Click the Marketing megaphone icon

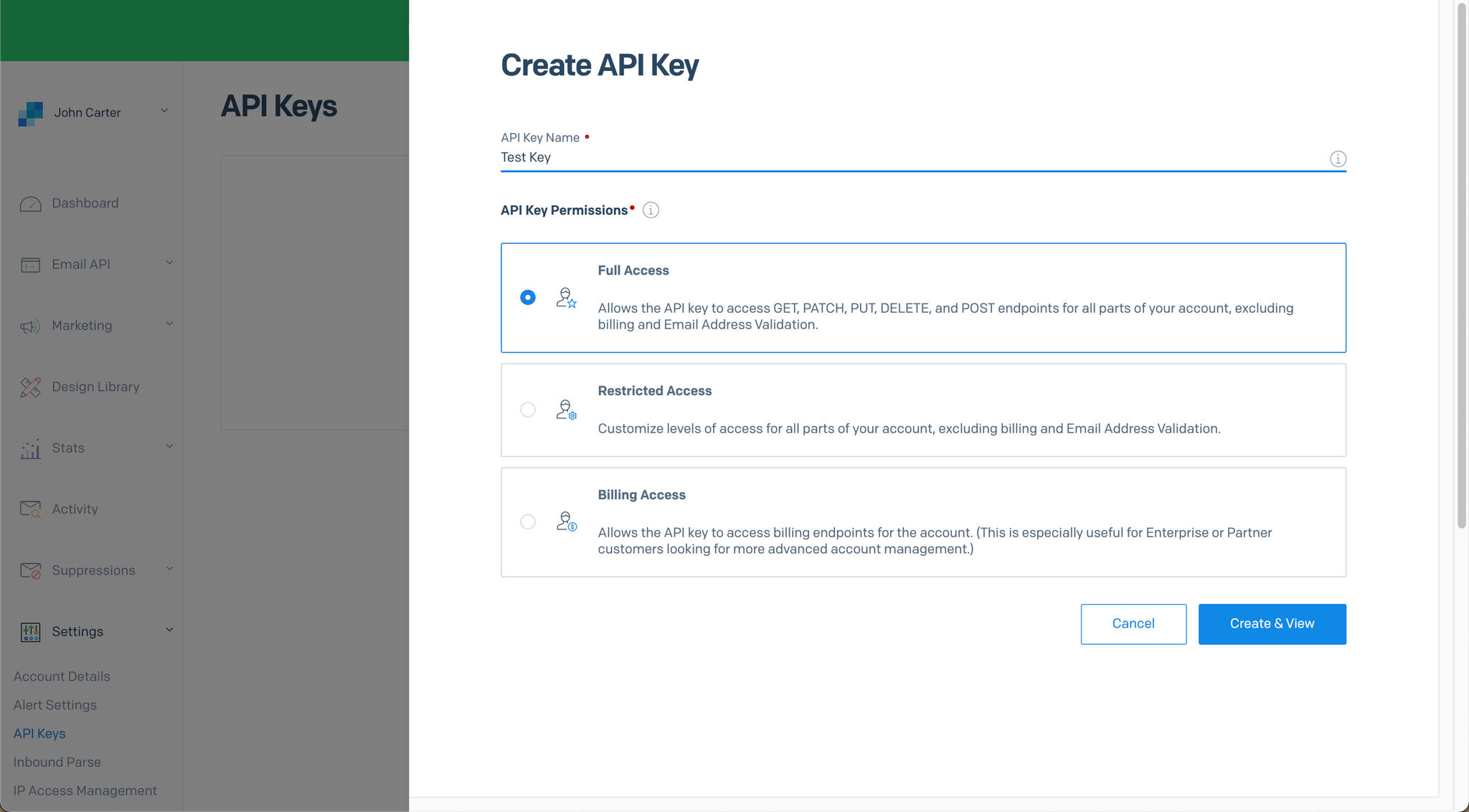[x=30, y=326]
